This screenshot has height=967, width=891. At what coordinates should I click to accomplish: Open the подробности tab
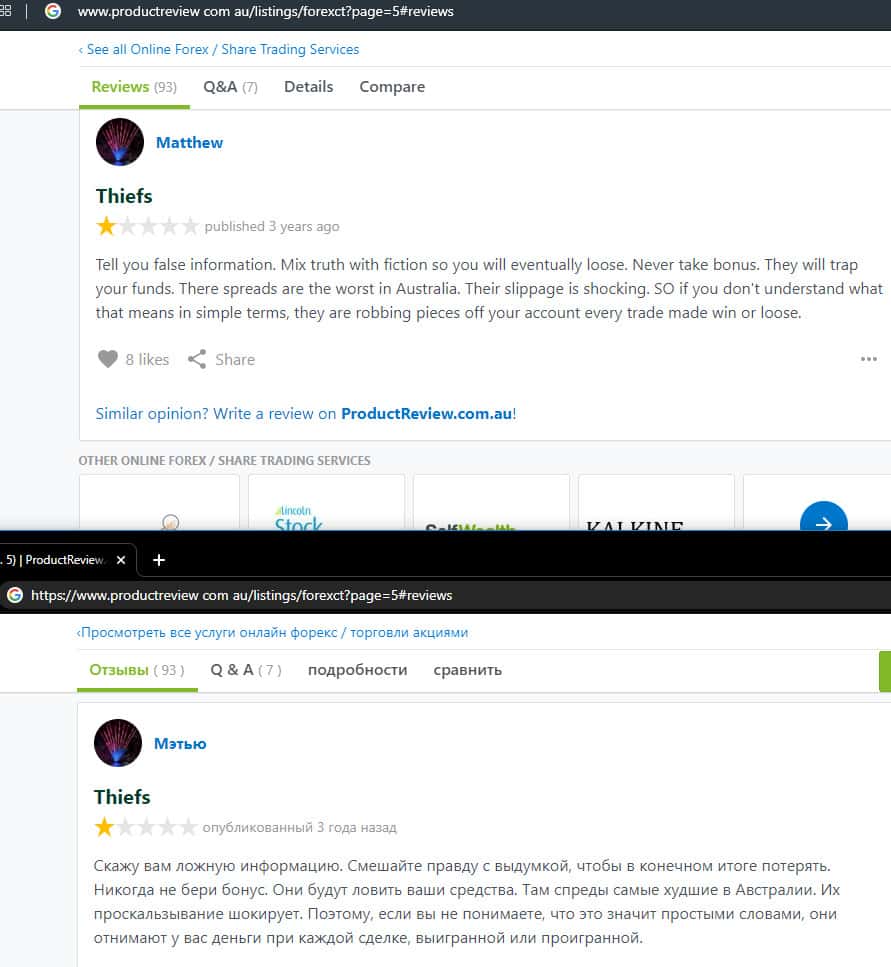[x=358, y=670]
